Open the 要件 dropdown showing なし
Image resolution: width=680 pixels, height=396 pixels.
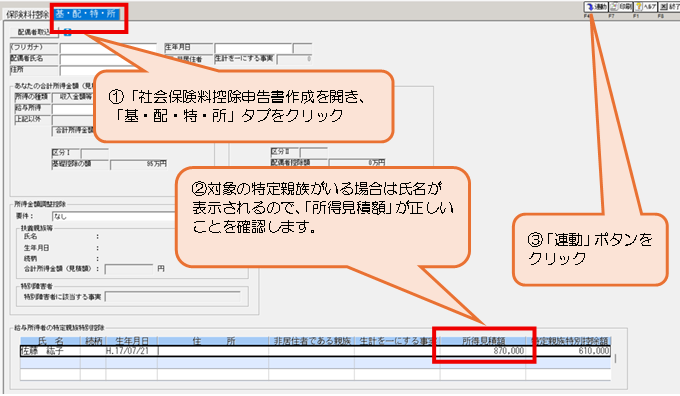[x=114, y=216]
